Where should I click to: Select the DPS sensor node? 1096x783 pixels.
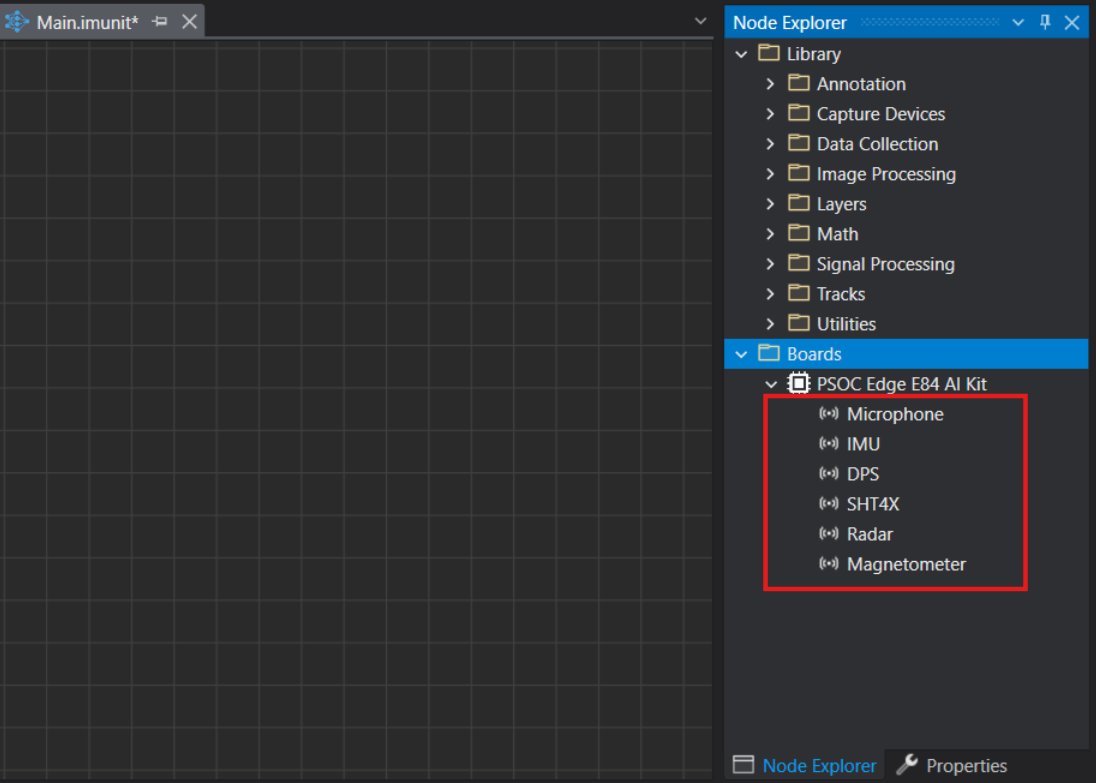[x=862, y=474]
